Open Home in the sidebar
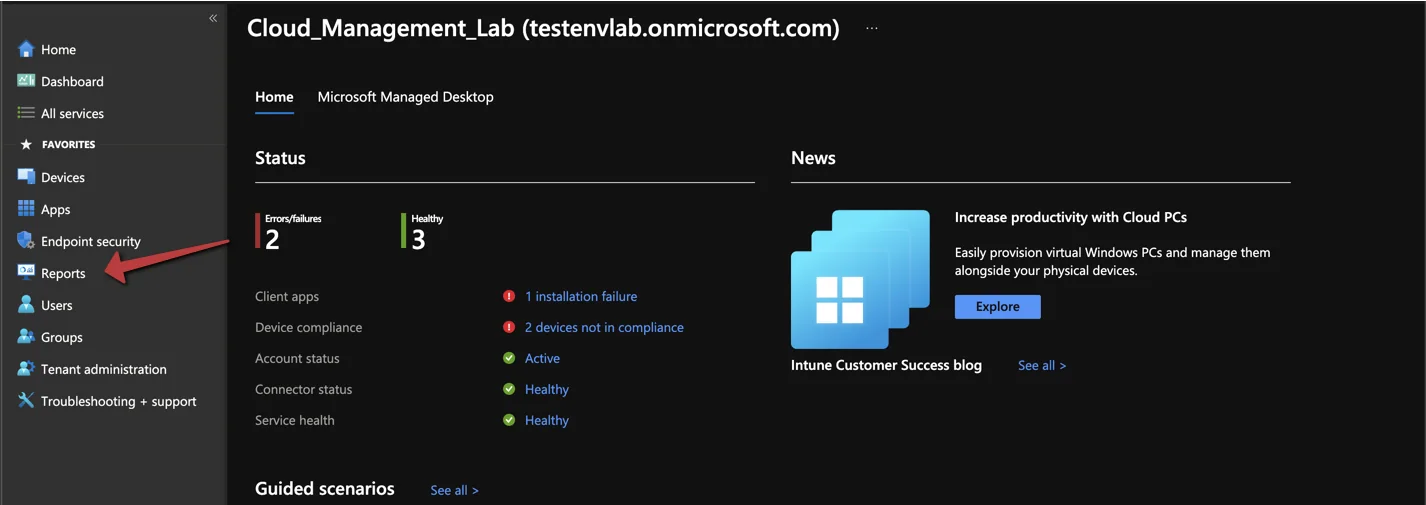 [58, 49]
